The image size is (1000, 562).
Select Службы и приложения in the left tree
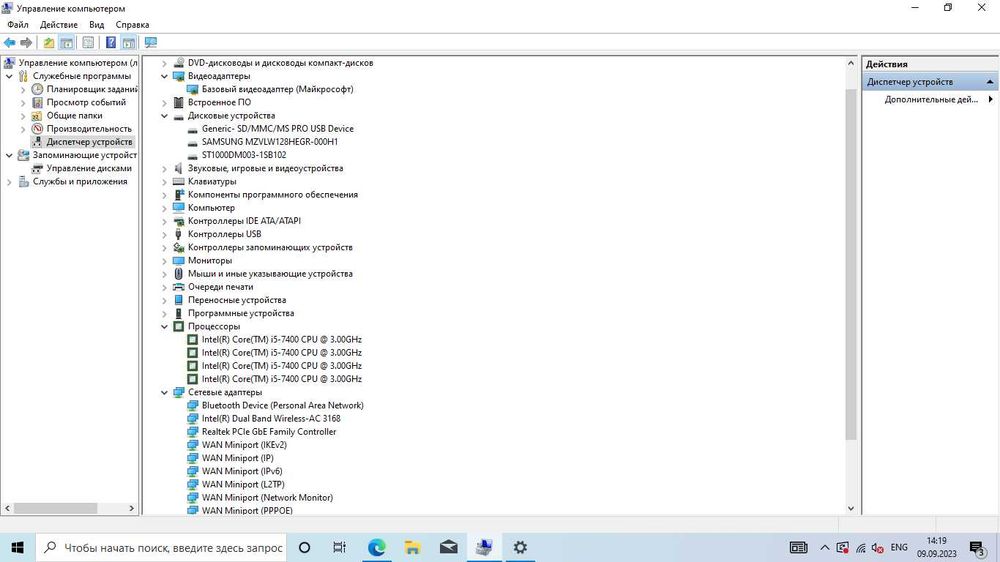click(x=80, y=182)
